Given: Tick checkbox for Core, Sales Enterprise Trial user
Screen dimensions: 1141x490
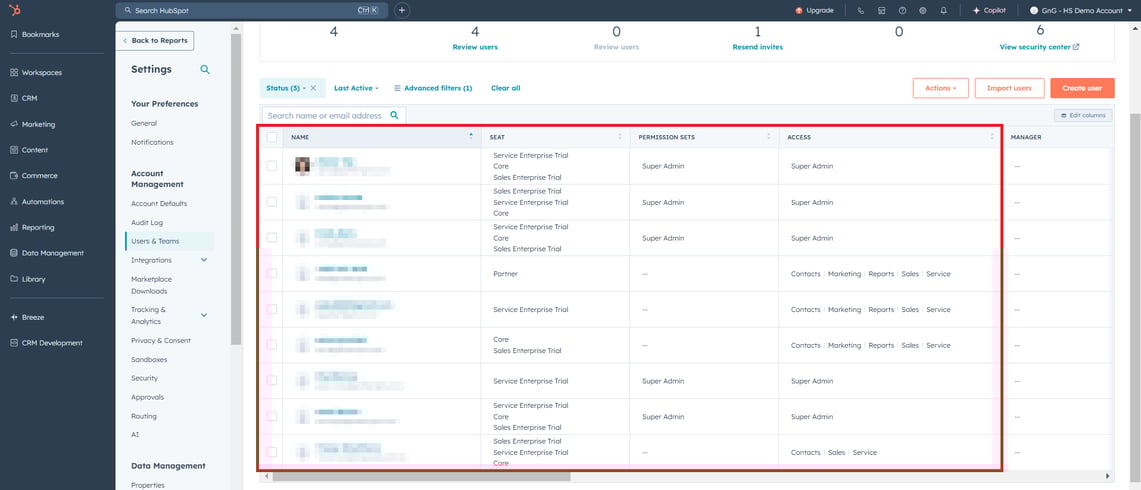Looking at the screenshot, I should pos(272,345).
